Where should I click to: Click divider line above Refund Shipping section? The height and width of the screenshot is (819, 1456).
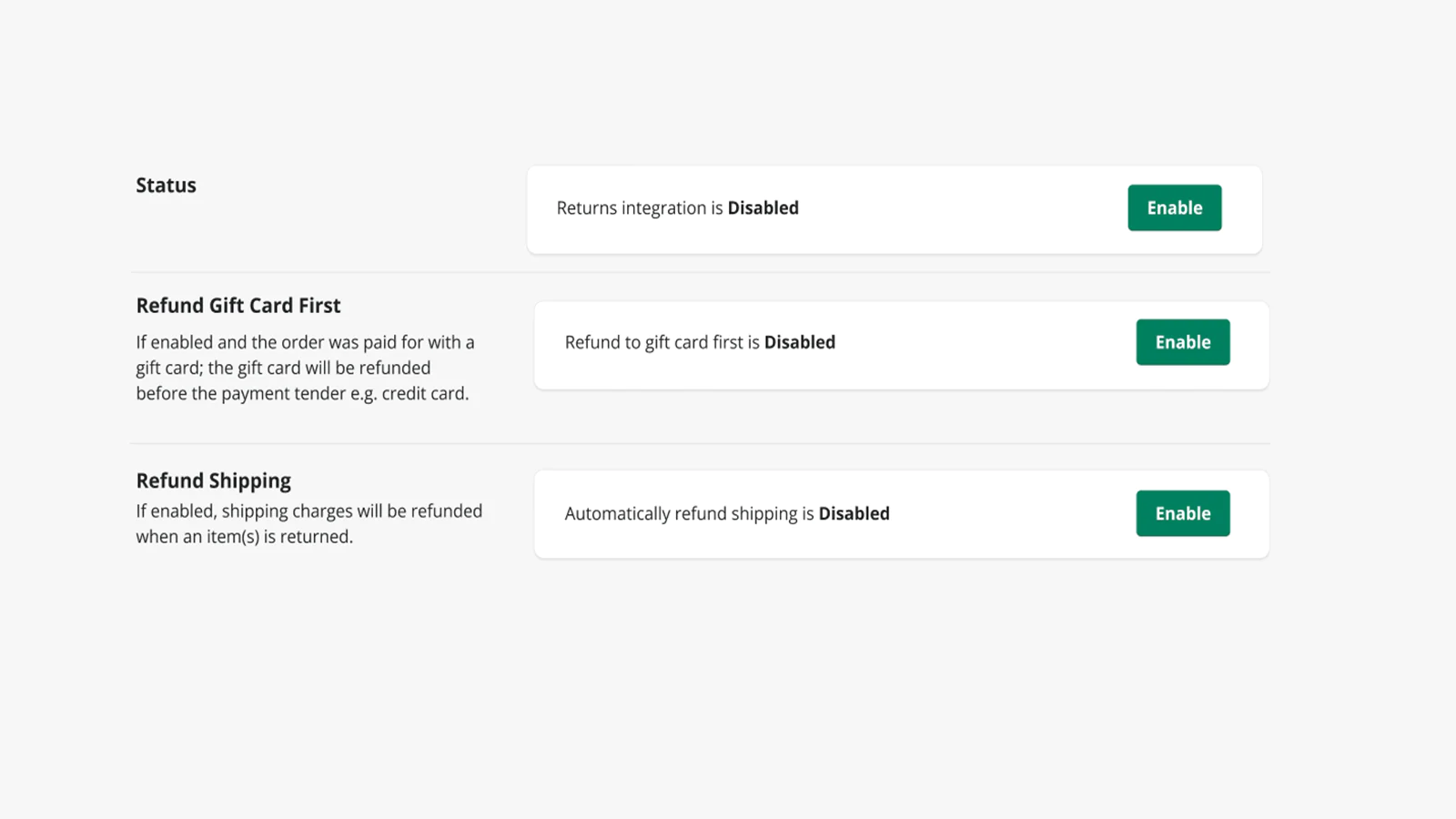[x=700, y=444]
